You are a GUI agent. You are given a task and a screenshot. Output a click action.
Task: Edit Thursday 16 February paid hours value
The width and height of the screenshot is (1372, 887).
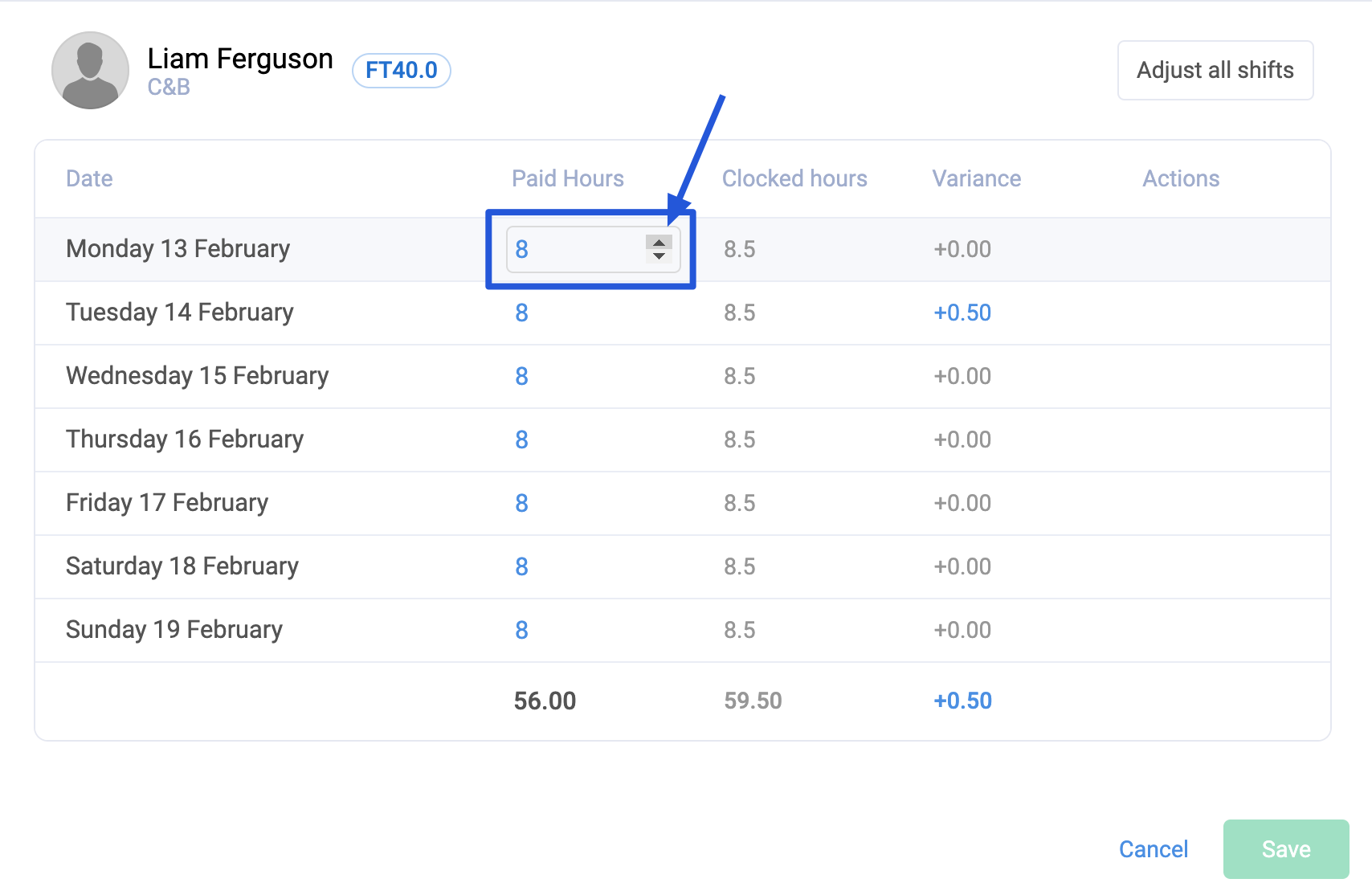pyautogui.click(x=521, y=439)
